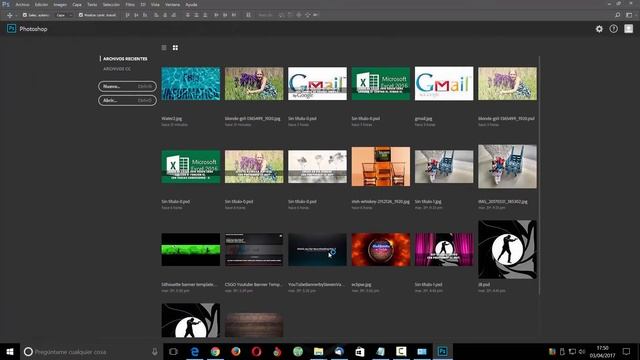Screen dimensions: 640x360
Task: Click the Photoshop icon in the taskbar
Action: point(442,351)
